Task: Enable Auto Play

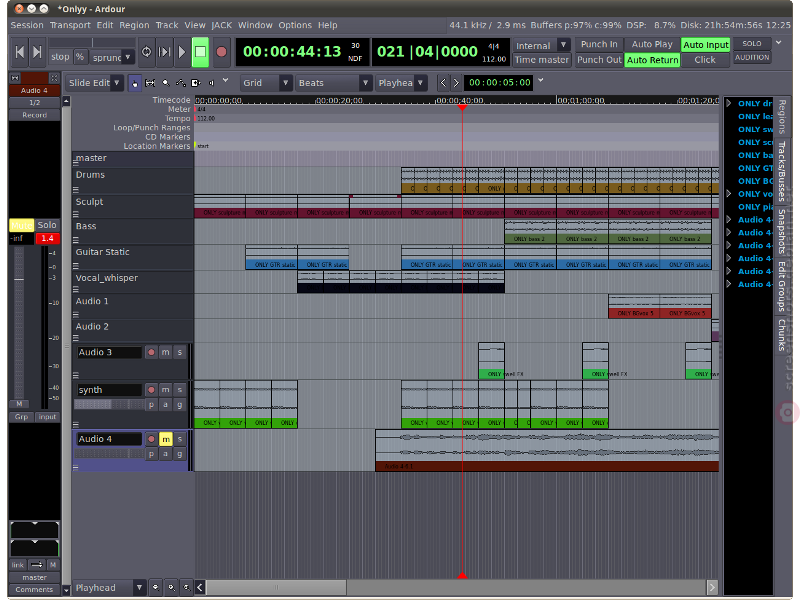Action: tap(652, 45)
